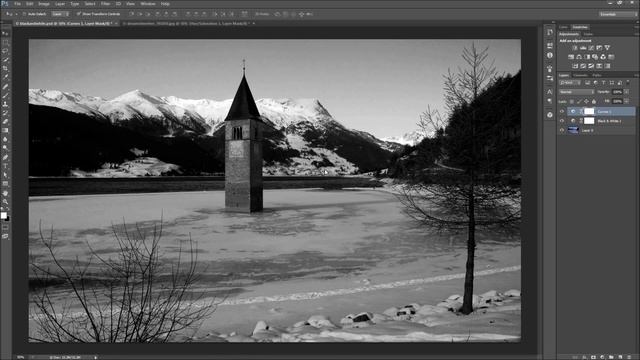Viewport: 640px width, 360px height.
Task: Select the Hand tool
Action: 6,194
